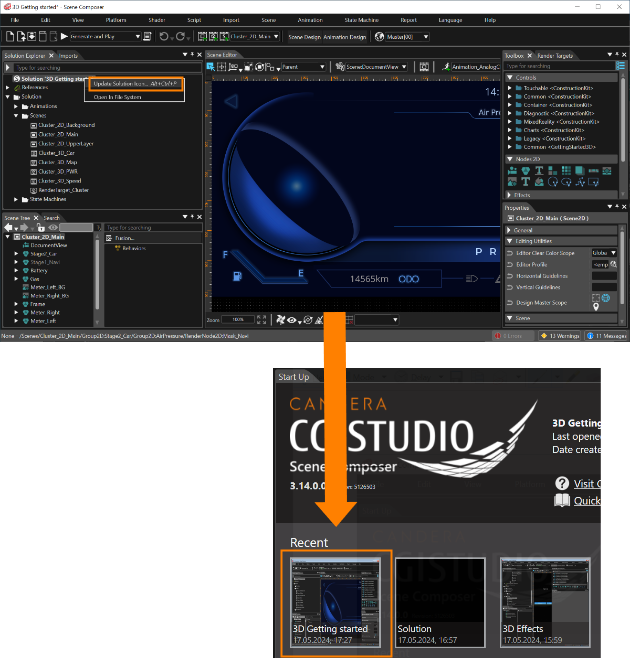Toggle the eye icon below the scene canvas
The width and height of the screenshot is (630, 658).
point(292,320)
